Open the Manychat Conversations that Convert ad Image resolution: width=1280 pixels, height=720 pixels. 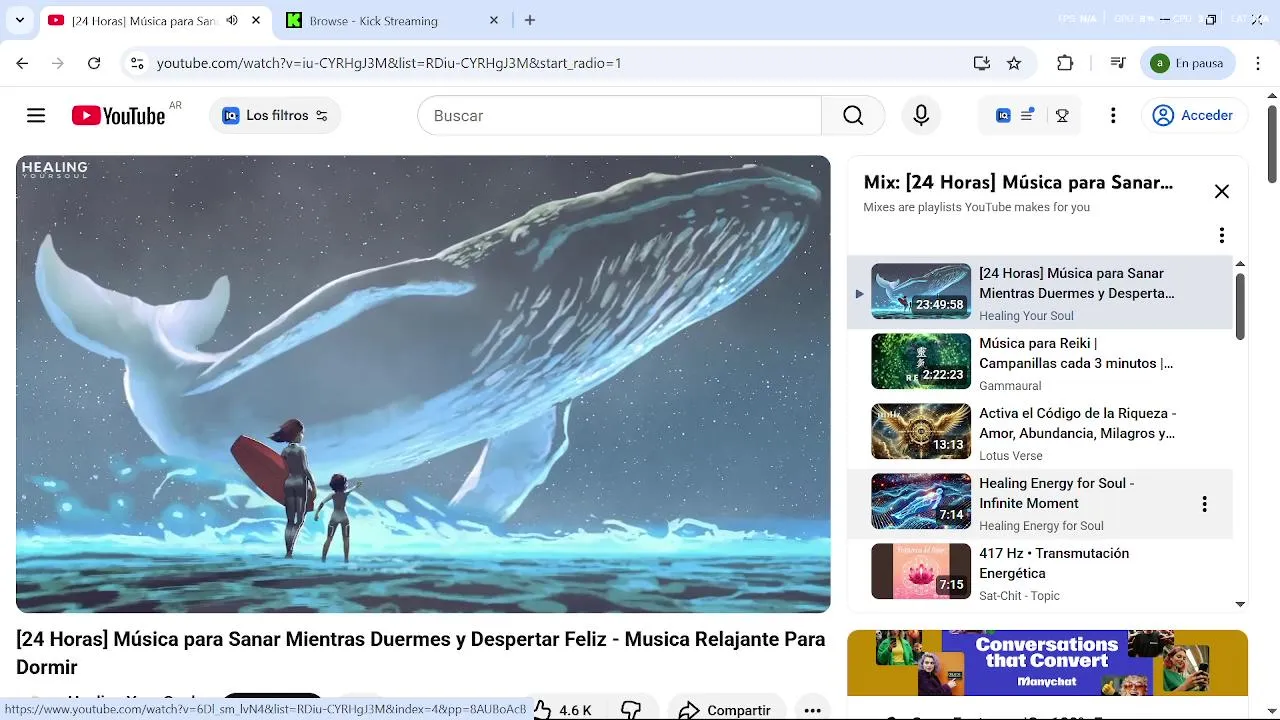coord(1047,662)
